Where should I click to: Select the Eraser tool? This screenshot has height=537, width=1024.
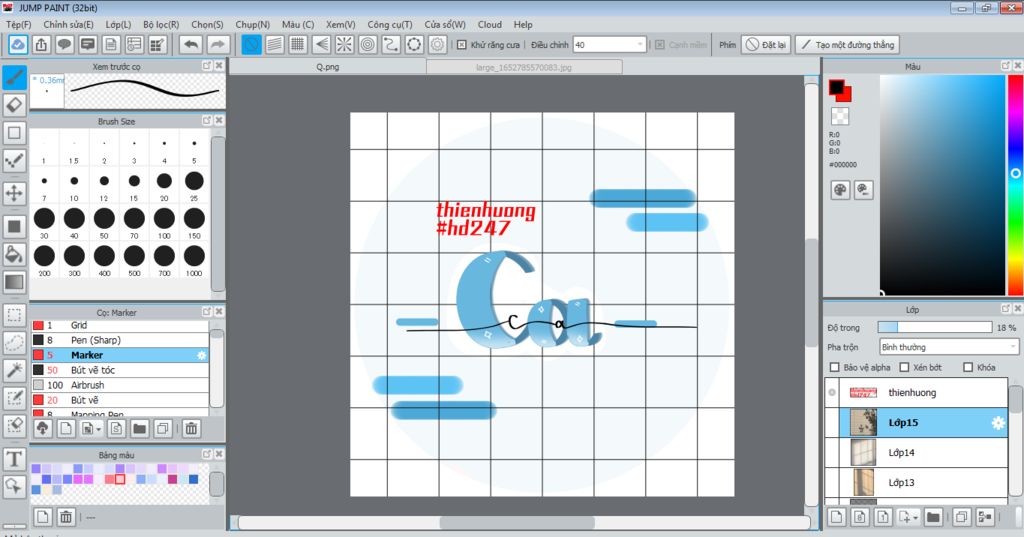click(14, 105)
